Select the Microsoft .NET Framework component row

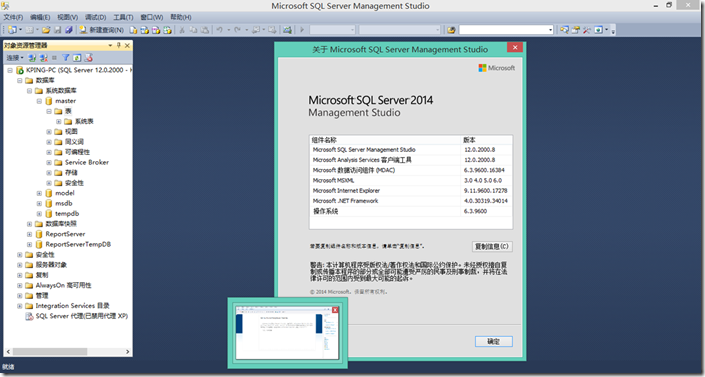coord(411,201)
